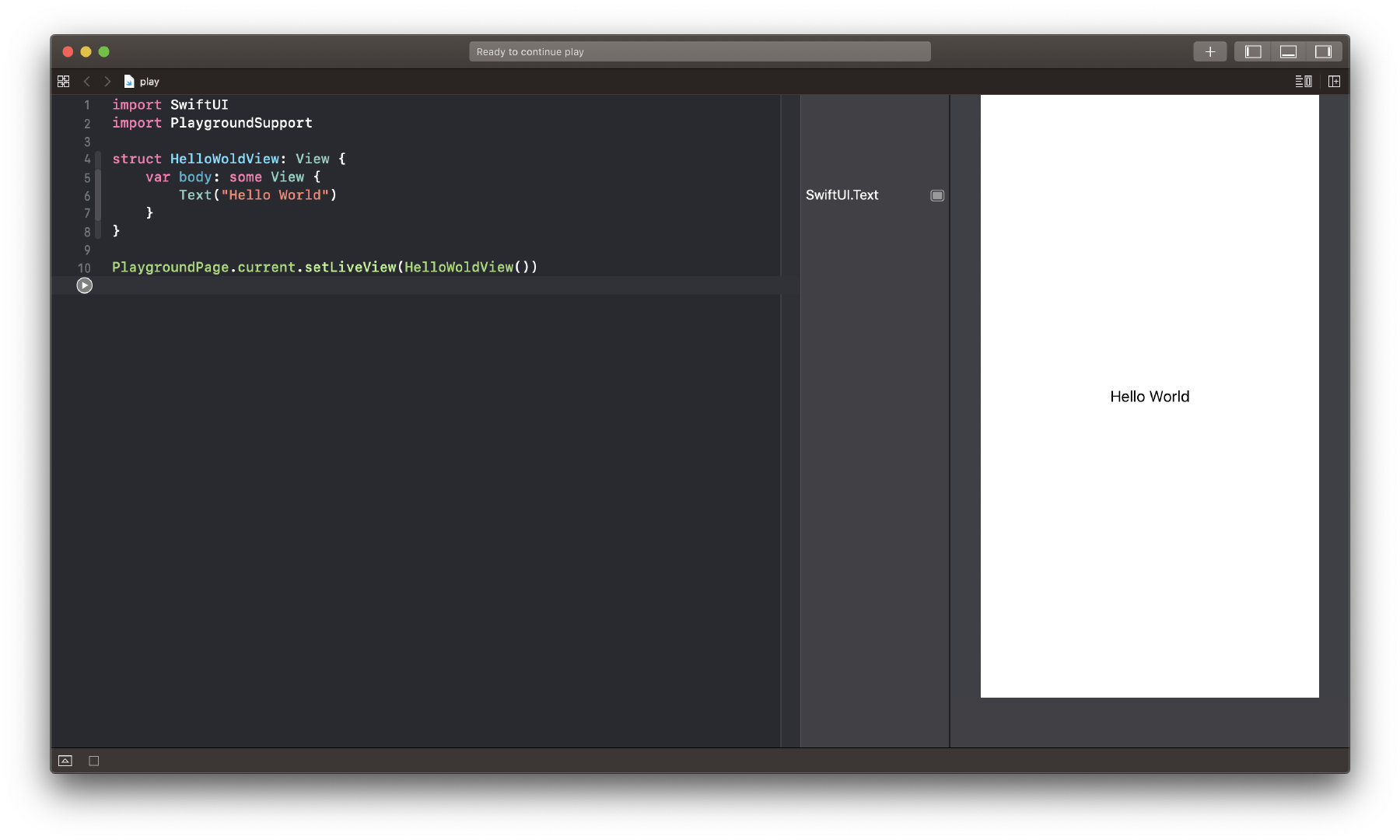1400x840 pixels.
Task: Click PlaygroundSupport import text
Action: [x=241, y=123]
